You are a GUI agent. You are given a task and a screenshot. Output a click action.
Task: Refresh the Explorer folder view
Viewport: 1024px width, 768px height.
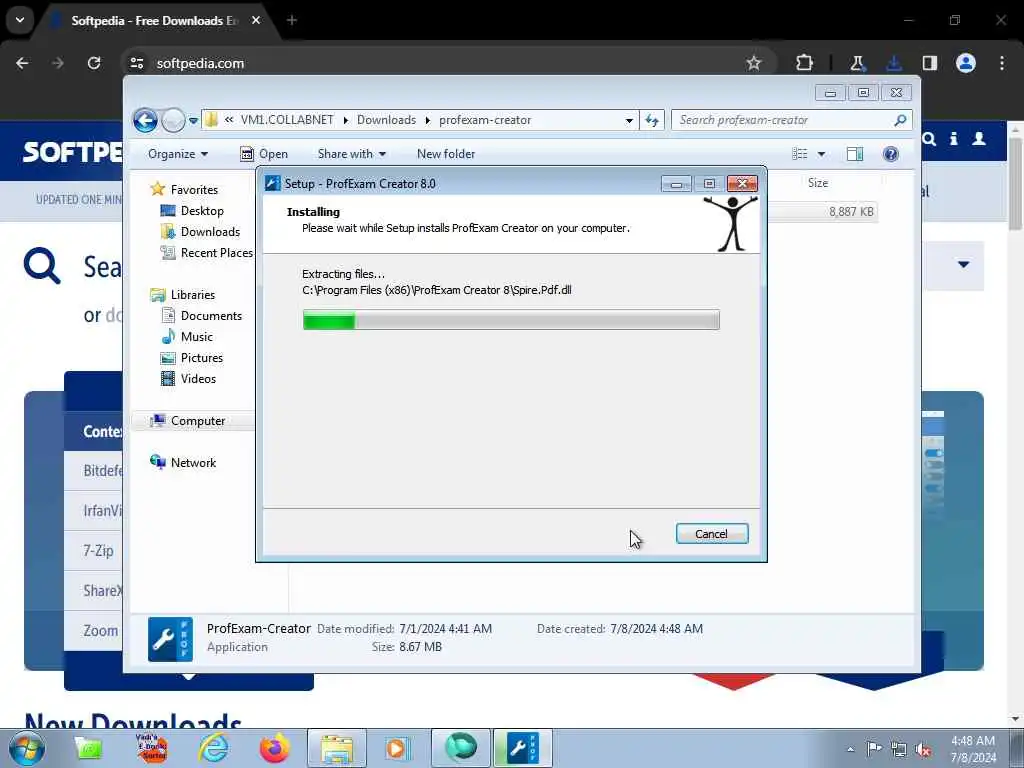coord(652,120)
